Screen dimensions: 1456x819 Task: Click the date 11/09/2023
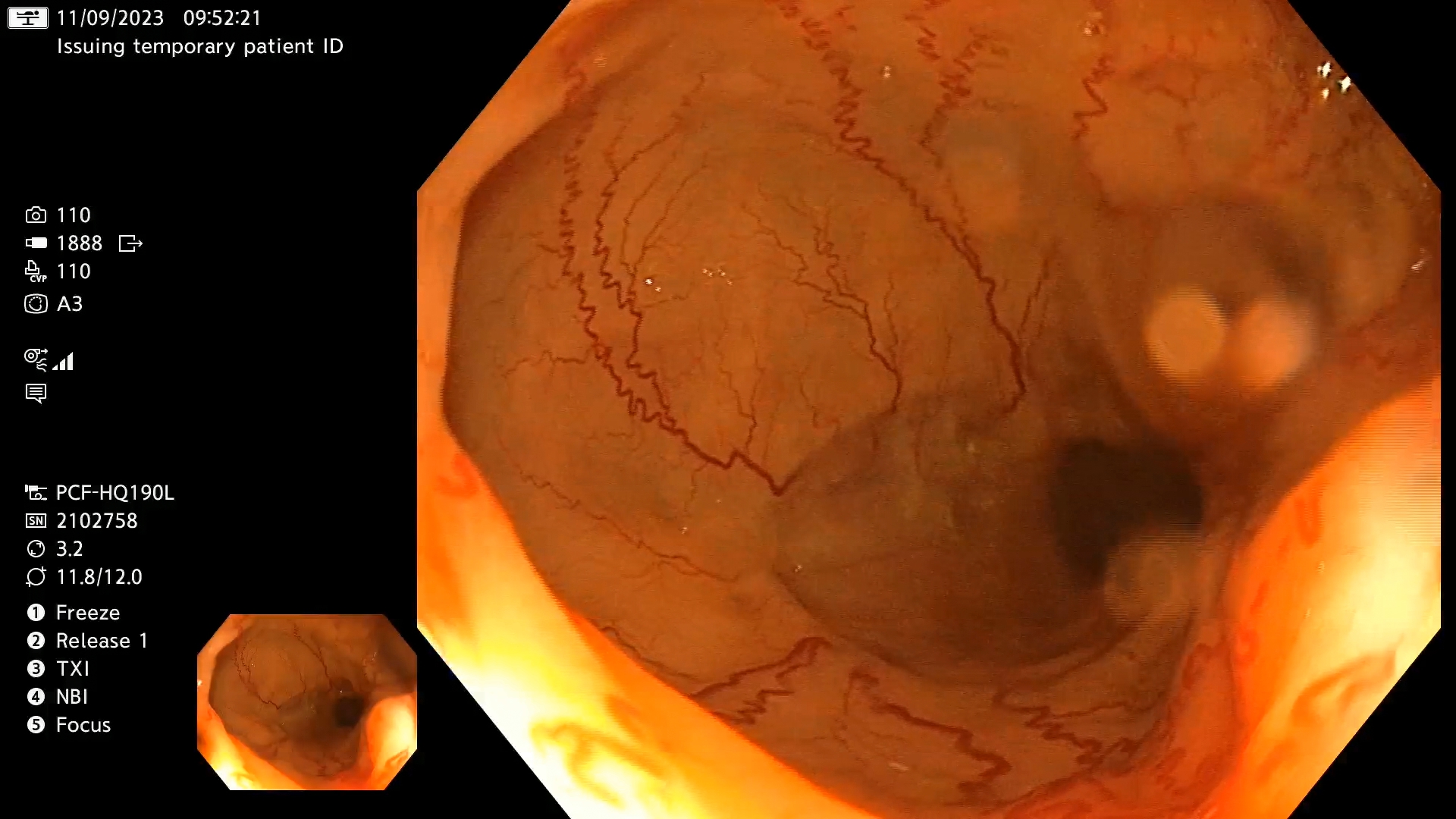[110, 18]
